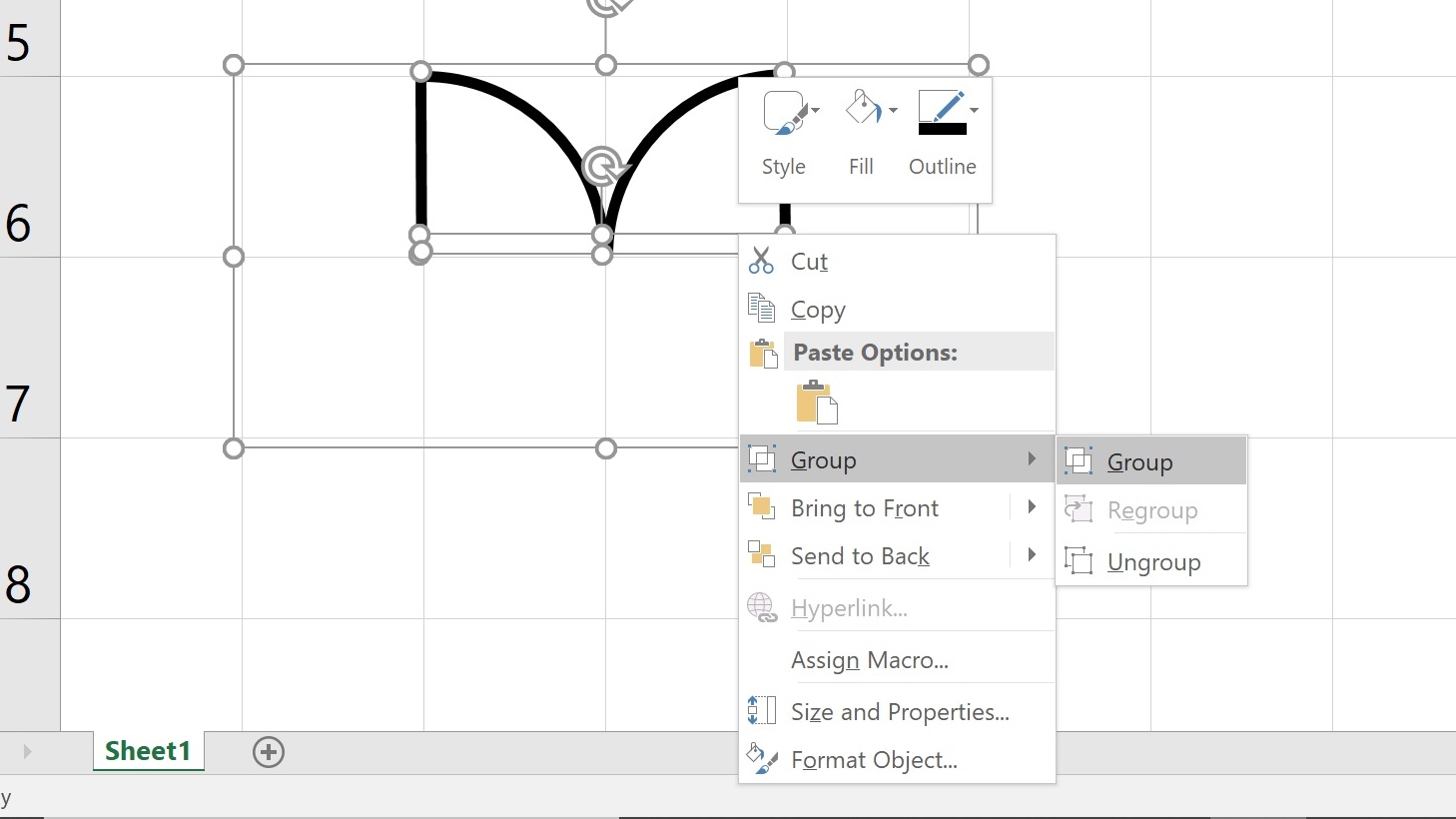The image size is (1456, 819).
Task: Click the sheet tab scroll arrow
Action: coord(27,751)
